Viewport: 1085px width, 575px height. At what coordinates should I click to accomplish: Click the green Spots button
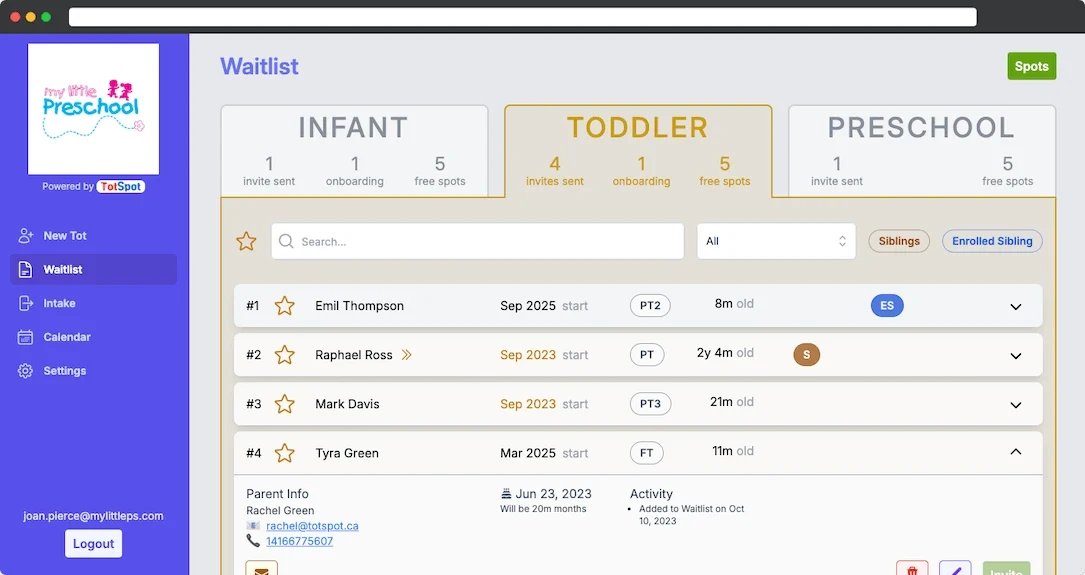1031,67
